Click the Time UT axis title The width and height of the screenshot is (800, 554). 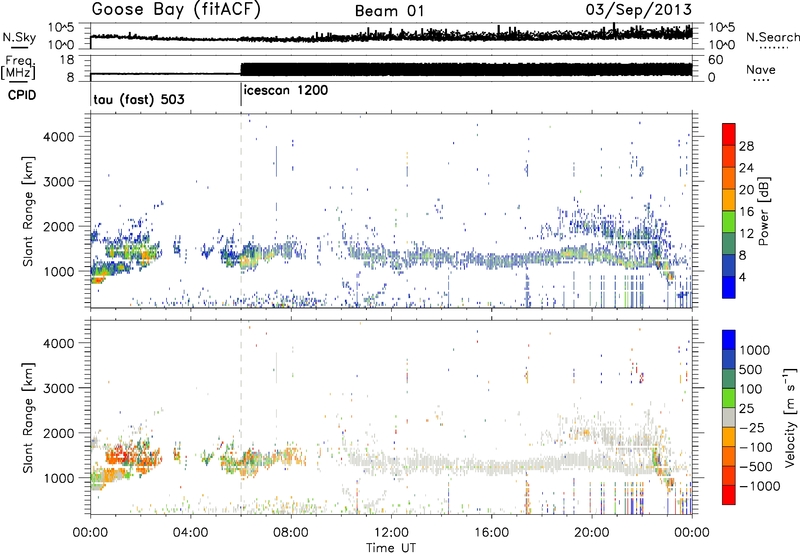[x=391, y=548]
